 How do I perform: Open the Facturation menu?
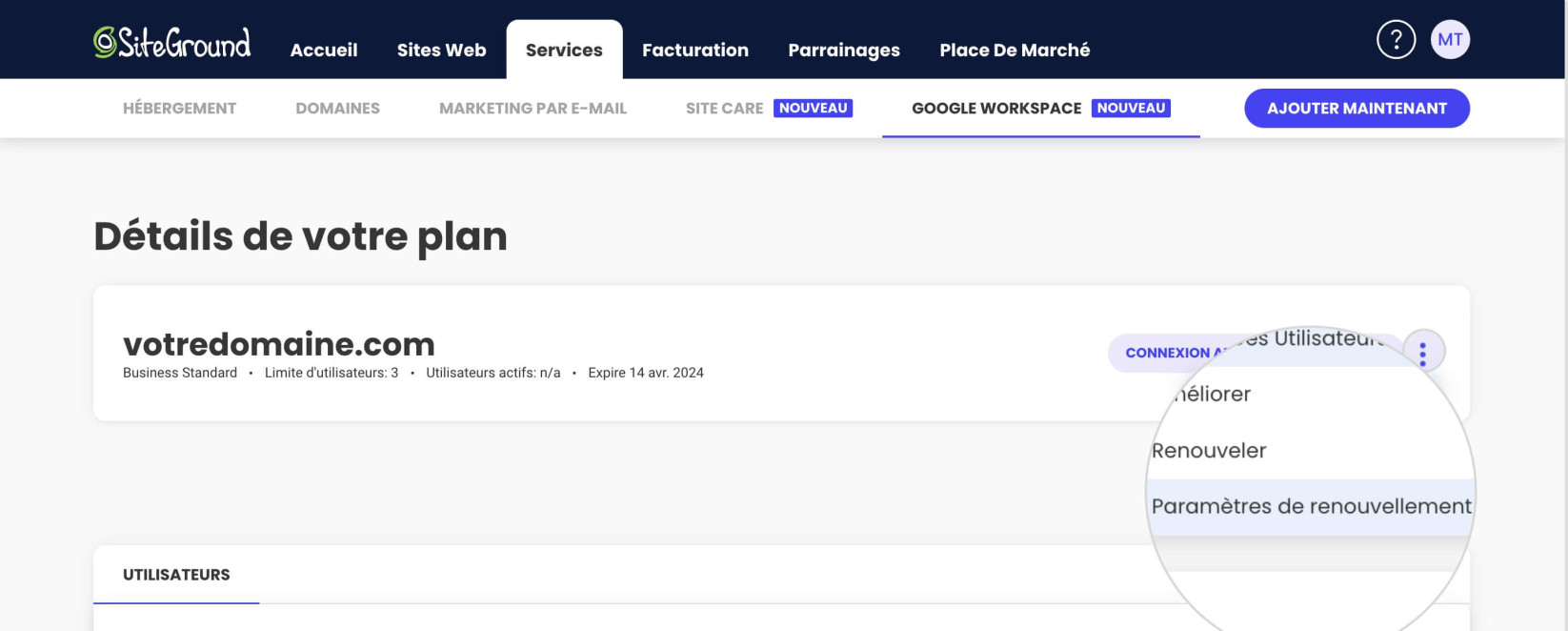point(695,50)
